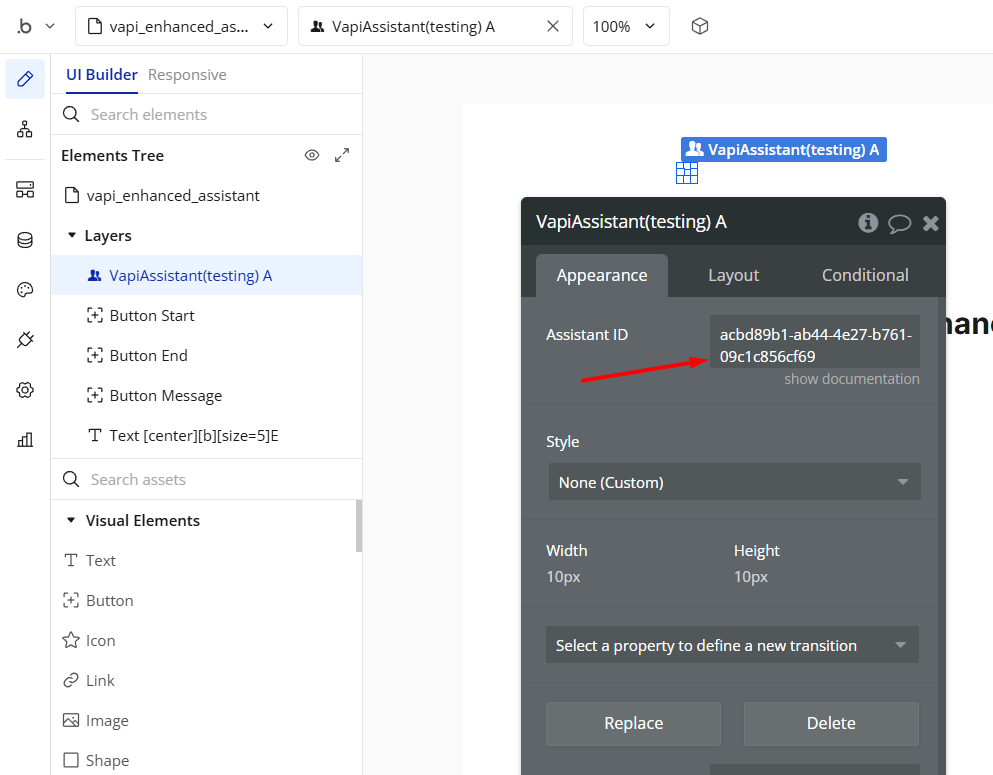Open the Plugins tab plug icon
This screenshot has height=775, width=993.
click(25, 340)
